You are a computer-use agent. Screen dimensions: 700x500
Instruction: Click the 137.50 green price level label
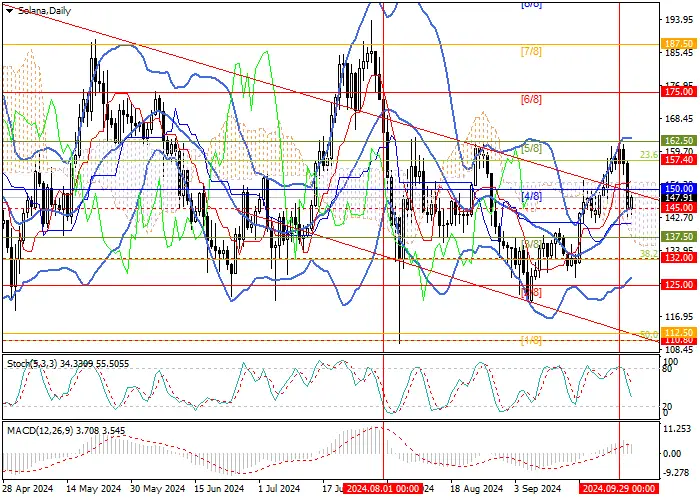point(679,237)
